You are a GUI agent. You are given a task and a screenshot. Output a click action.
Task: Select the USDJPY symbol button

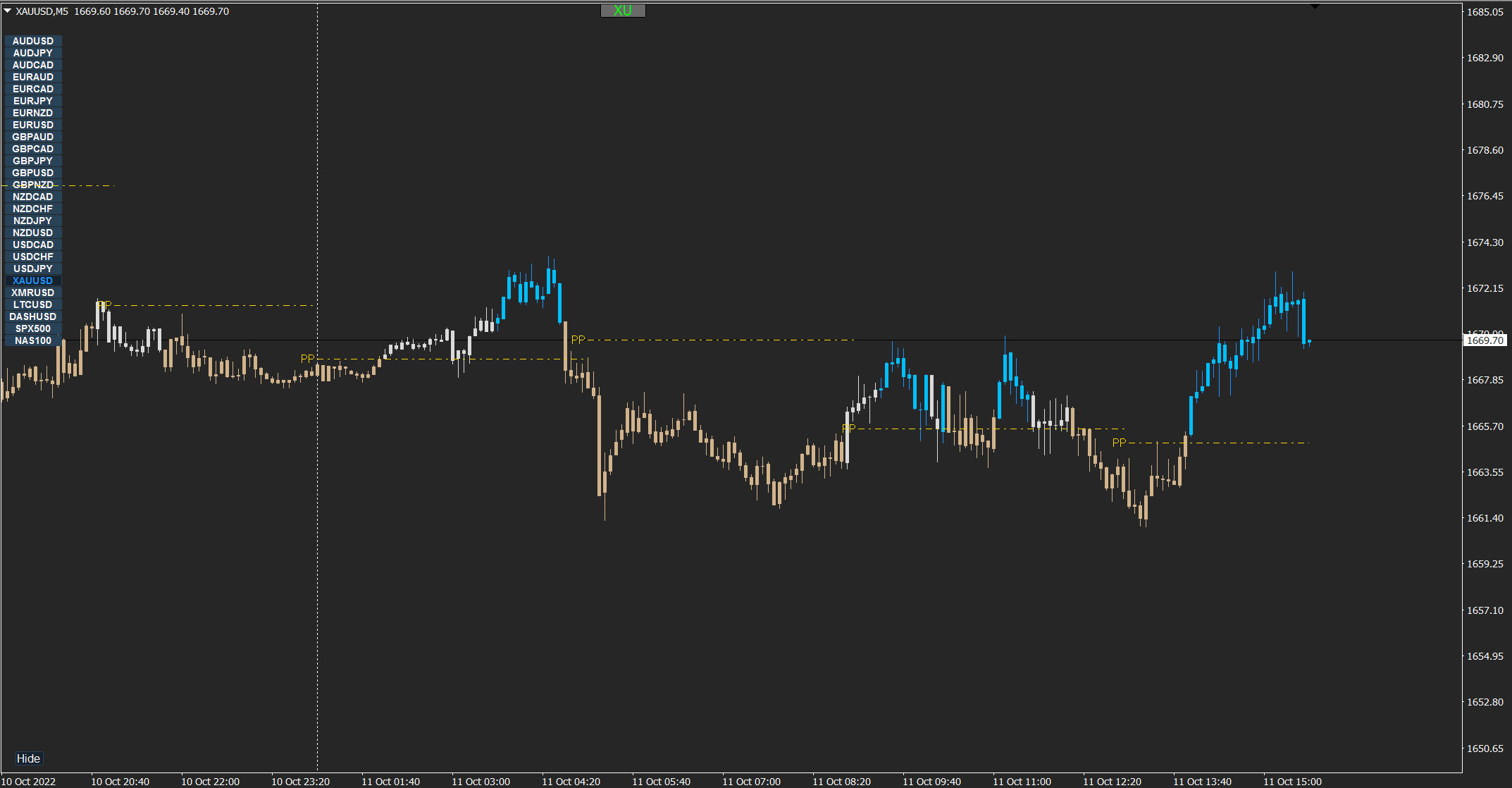pos(33,269)
